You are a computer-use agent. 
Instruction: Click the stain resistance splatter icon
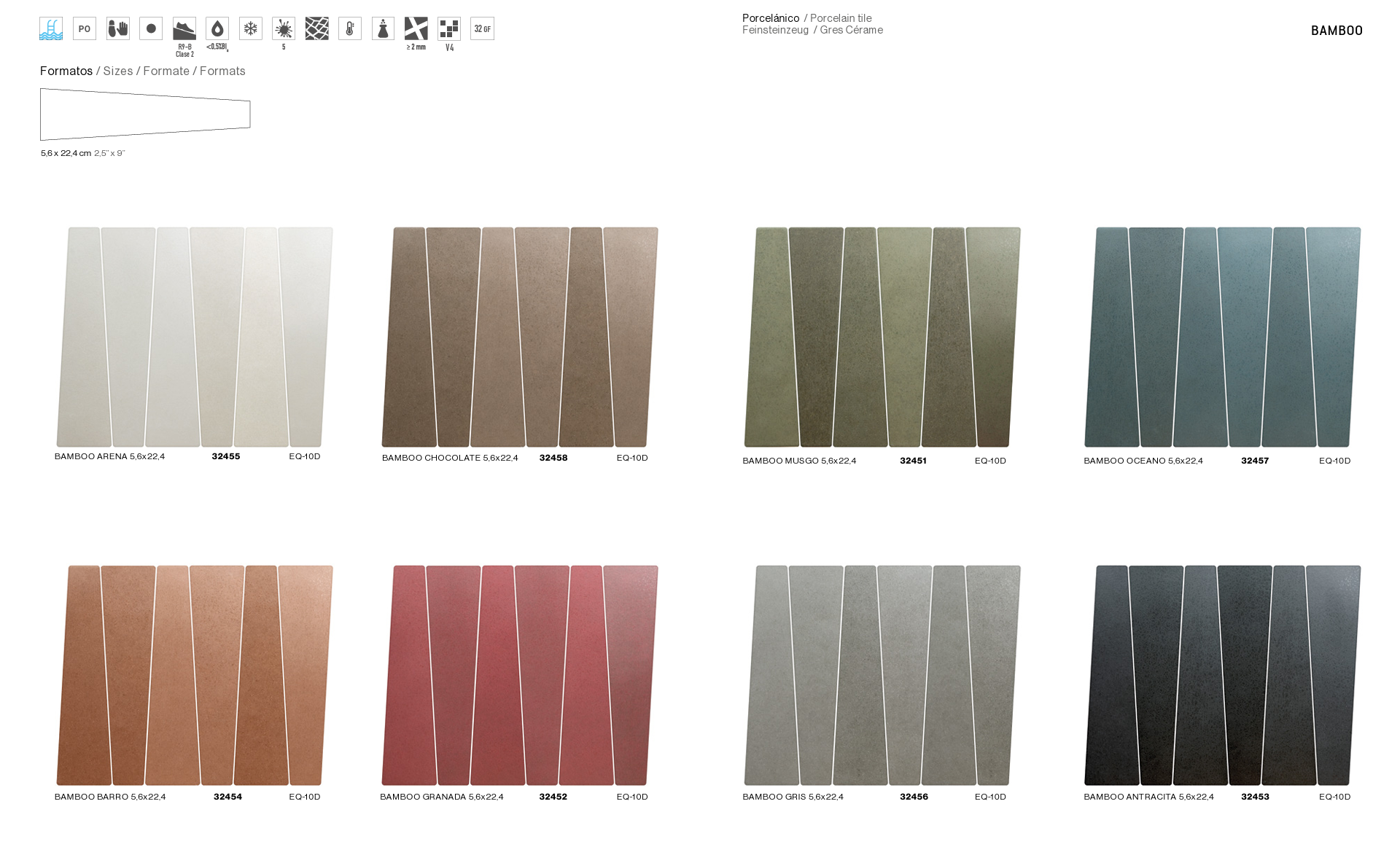click(x=284, y=28)
